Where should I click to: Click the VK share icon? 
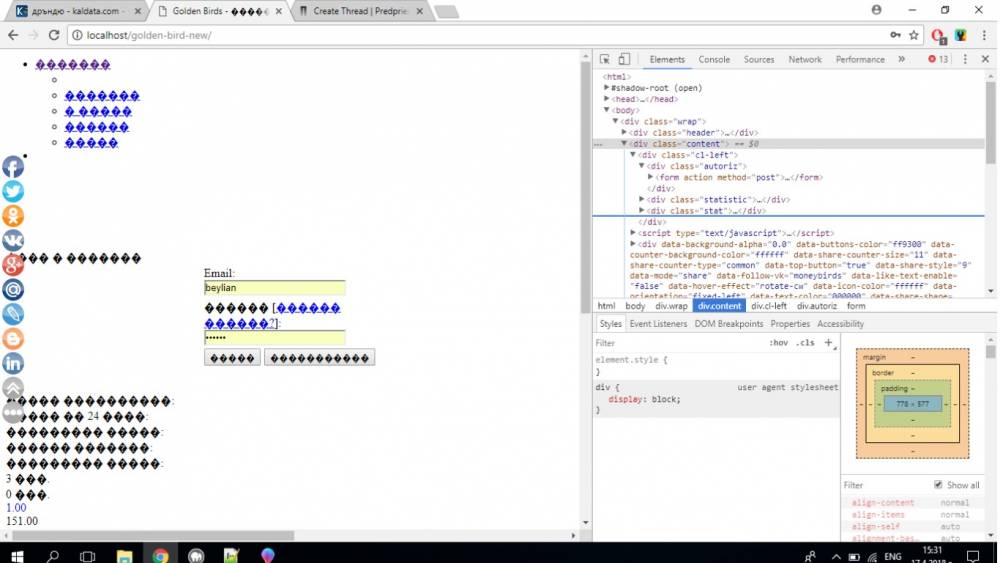click(13, 240)
